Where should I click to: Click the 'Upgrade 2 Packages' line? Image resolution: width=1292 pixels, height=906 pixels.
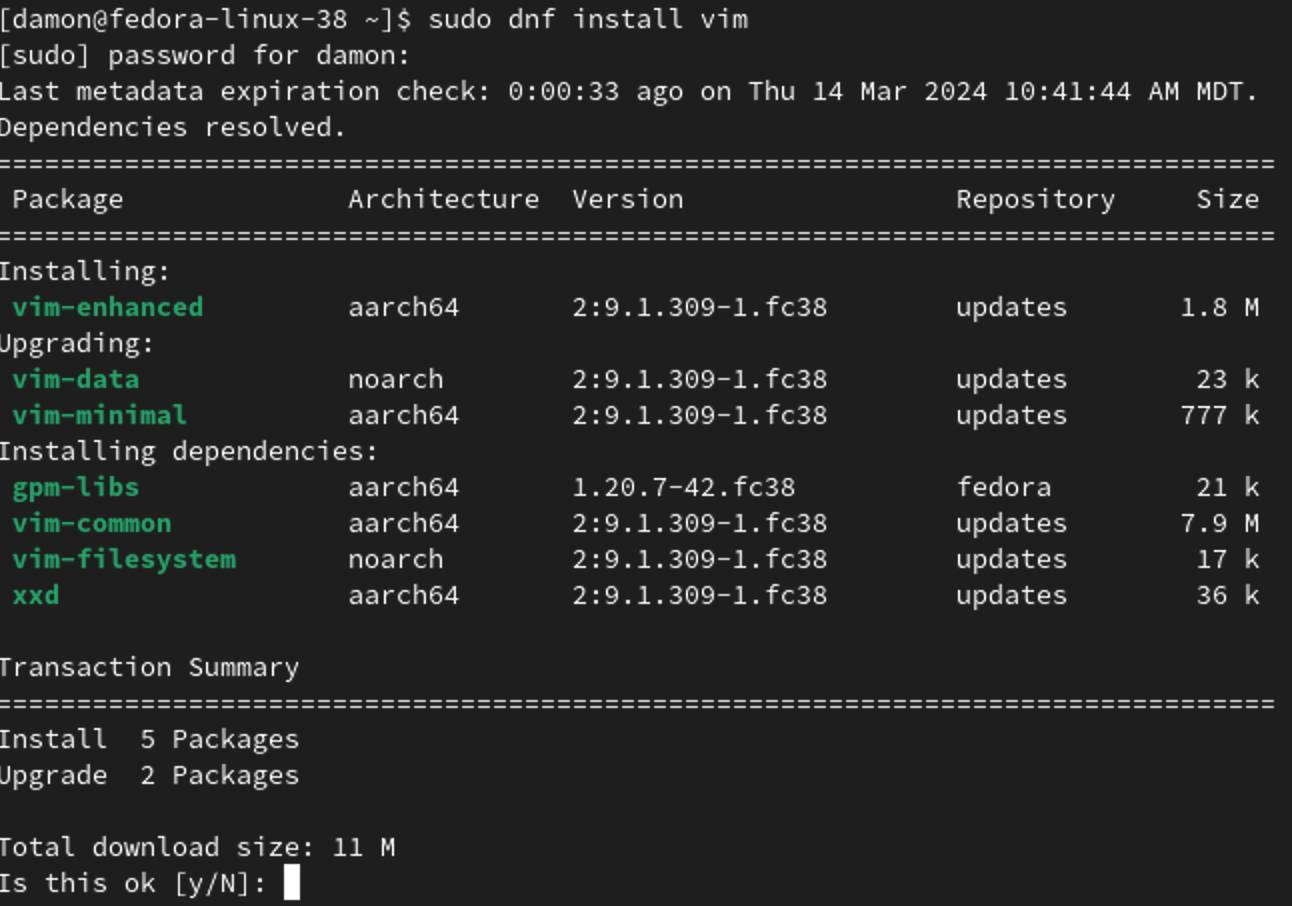coord(149,775)
